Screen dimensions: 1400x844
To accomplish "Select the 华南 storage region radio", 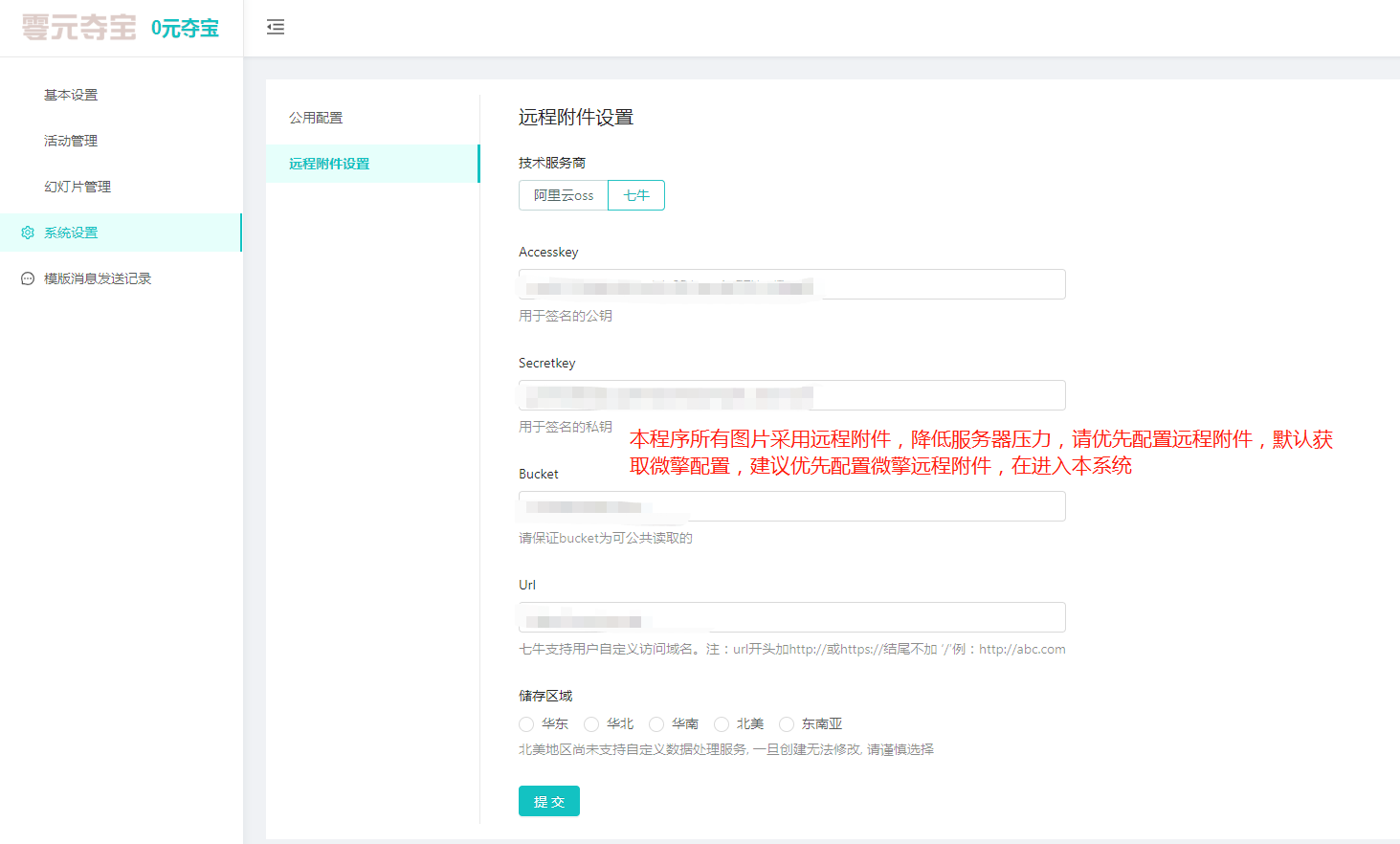I will [656, 724].
